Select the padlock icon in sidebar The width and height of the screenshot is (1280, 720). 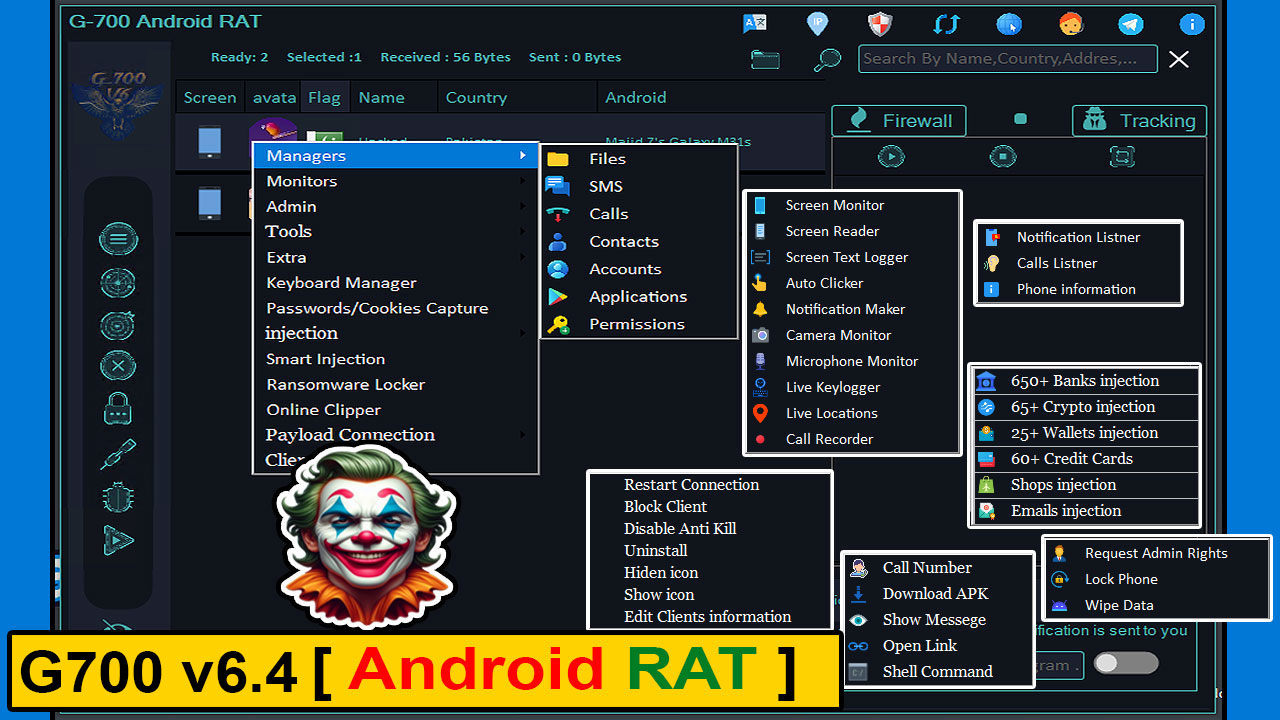[x=118, y=409]
